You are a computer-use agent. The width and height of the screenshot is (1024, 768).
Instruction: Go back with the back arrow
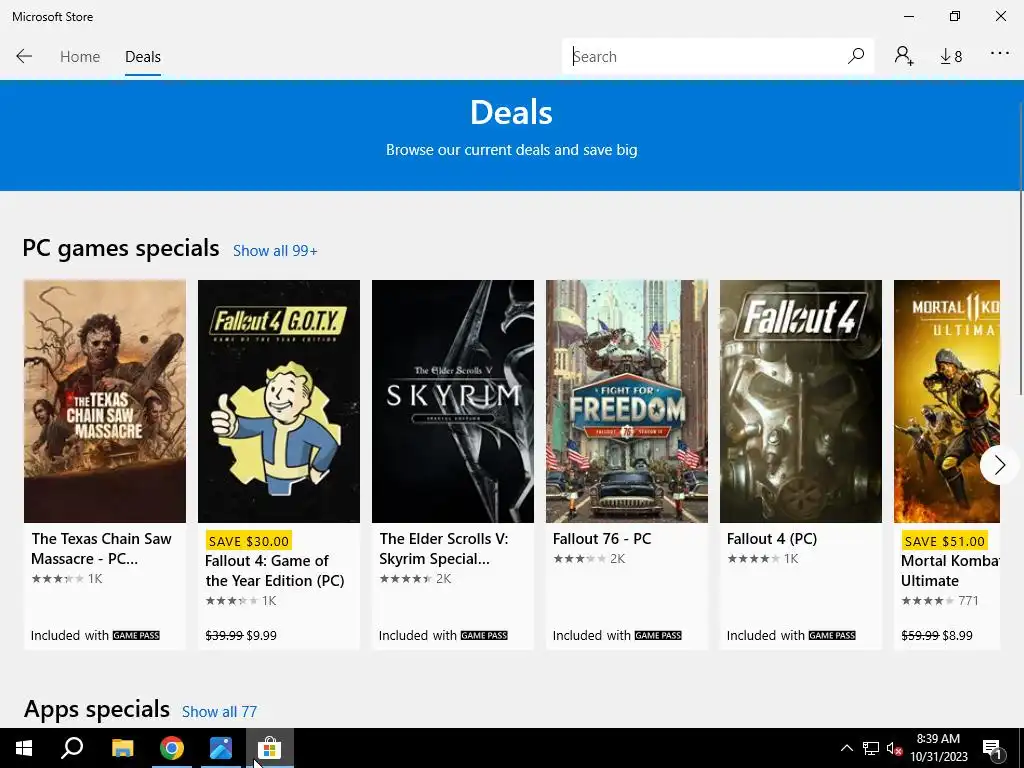[24, 56]
